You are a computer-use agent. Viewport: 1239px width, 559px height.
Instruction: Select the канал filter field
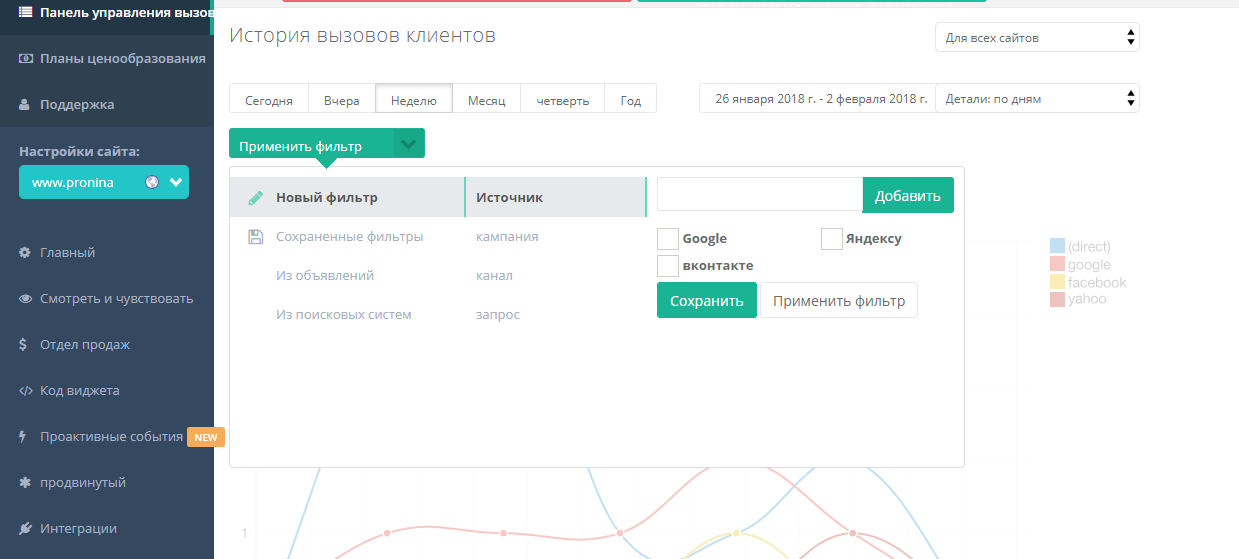pos(494,275)
